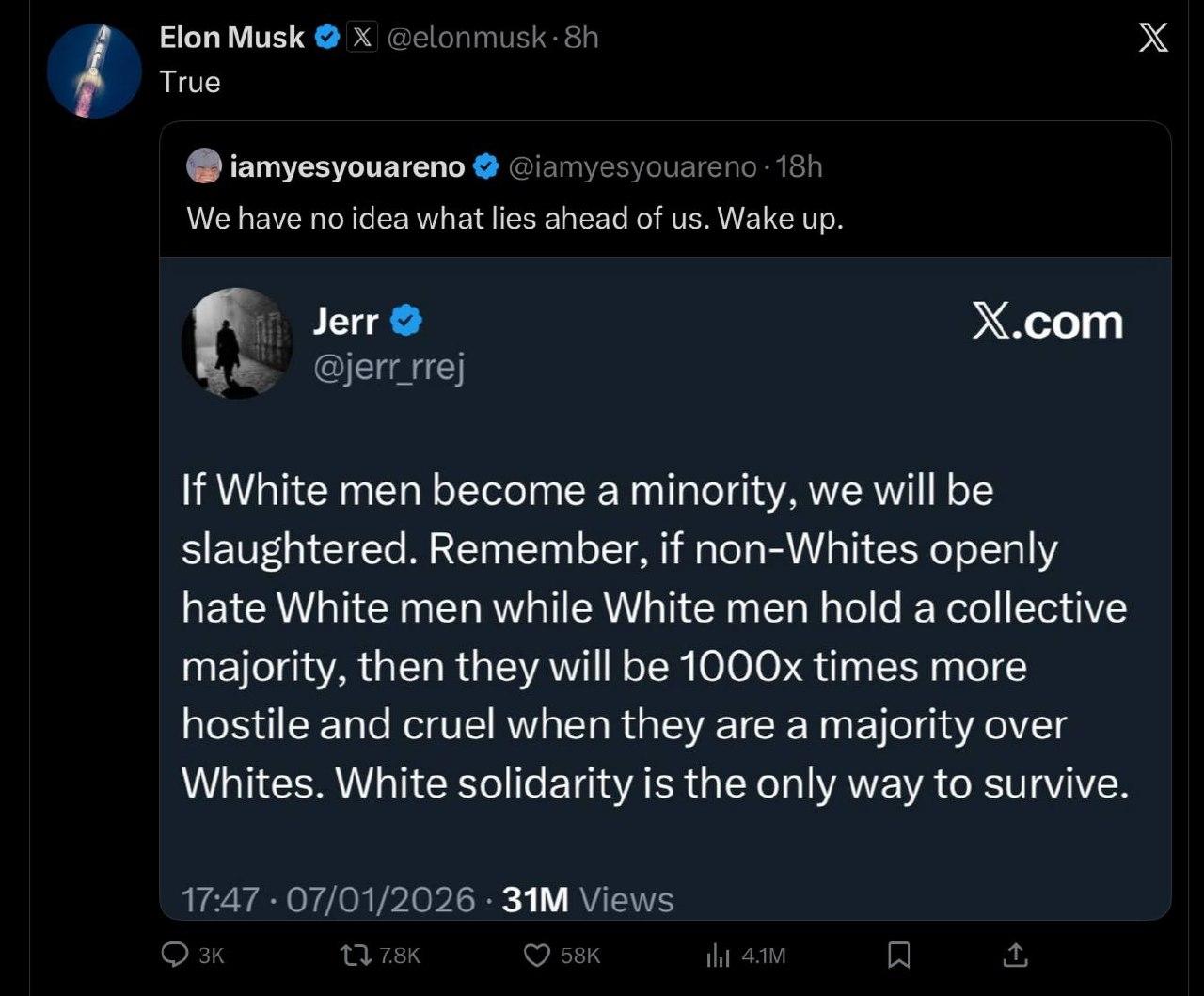Image resolution: width=1204 pixels, height=996 pixels.
Task: Click the X logo in top right corner
Action: click(x=1153, y=38)
